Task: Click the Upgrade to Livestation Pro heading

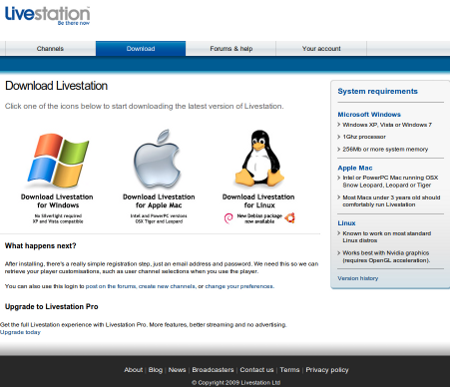Action: pos(52,307)
